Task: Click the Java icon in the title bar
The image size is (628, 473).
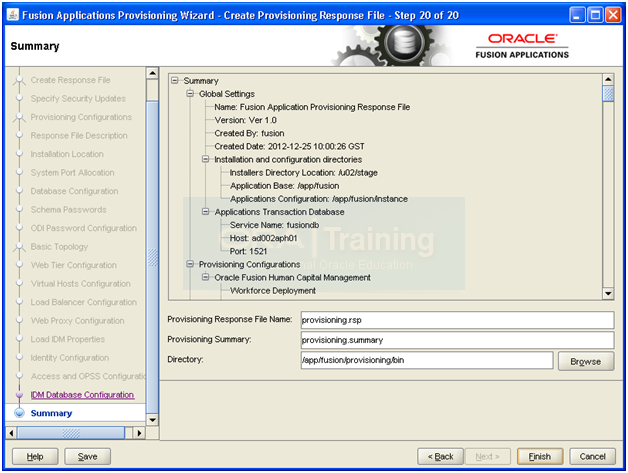Action: coord(13,15)
